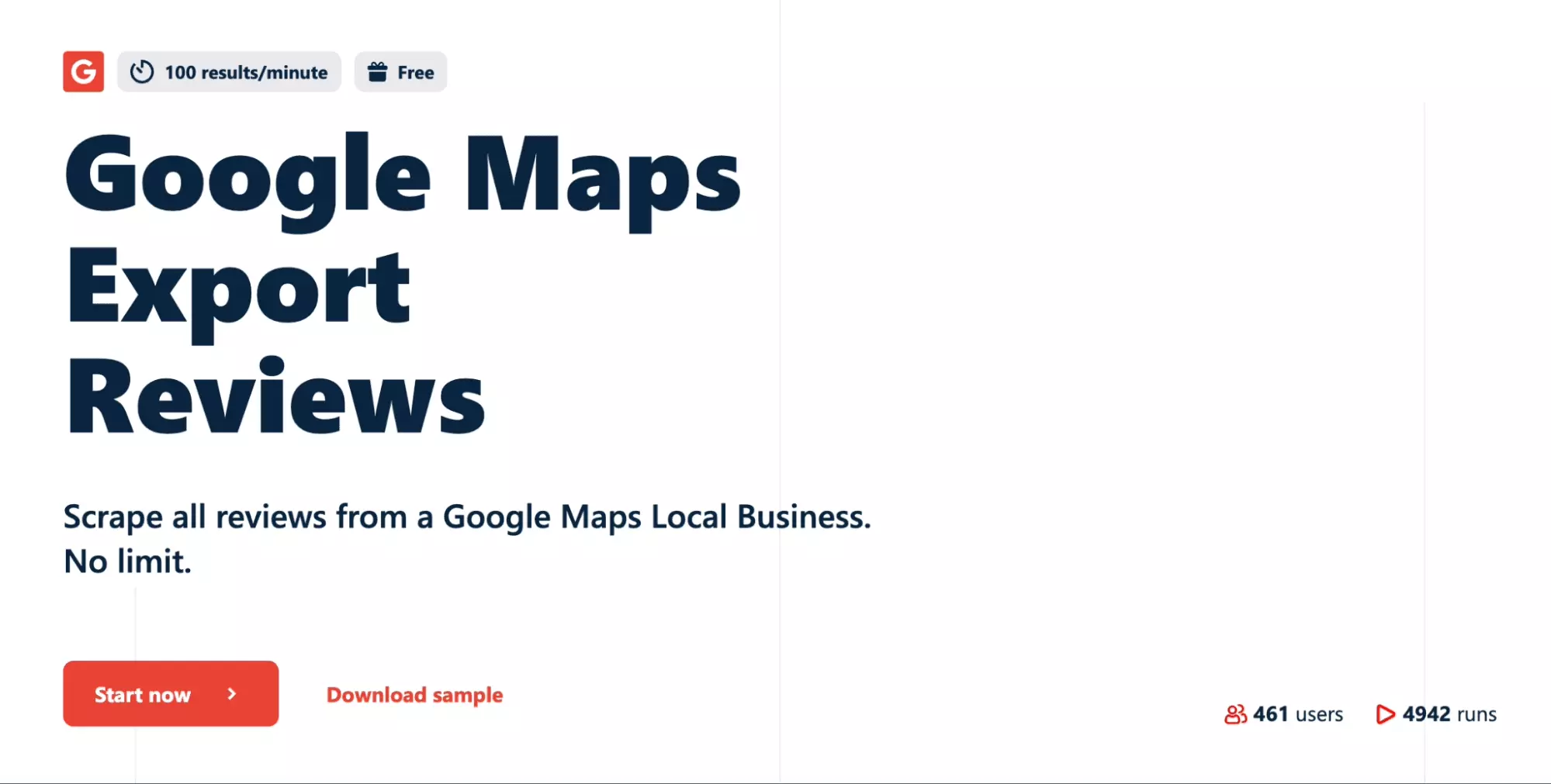Click the word "runs" after 4942
The height and width of the screenshot is (784, 1551).
(x=1477, y=713)
